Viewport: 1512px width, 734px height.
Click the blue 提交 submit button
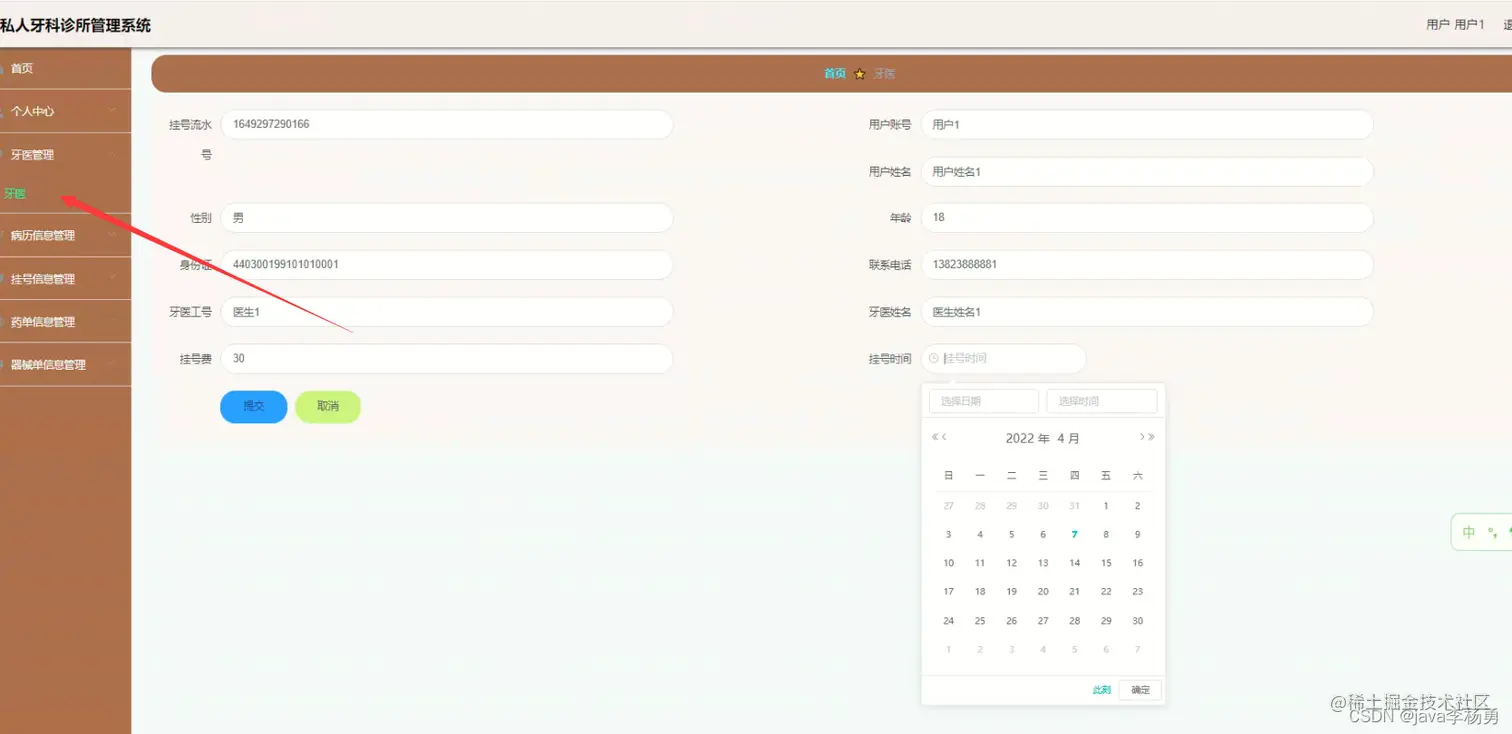254,407
